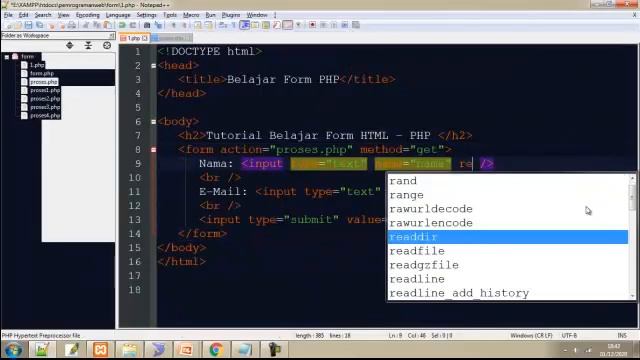Collapse the form fold marker on line 8
640x360 pixels.
point(153,150)
